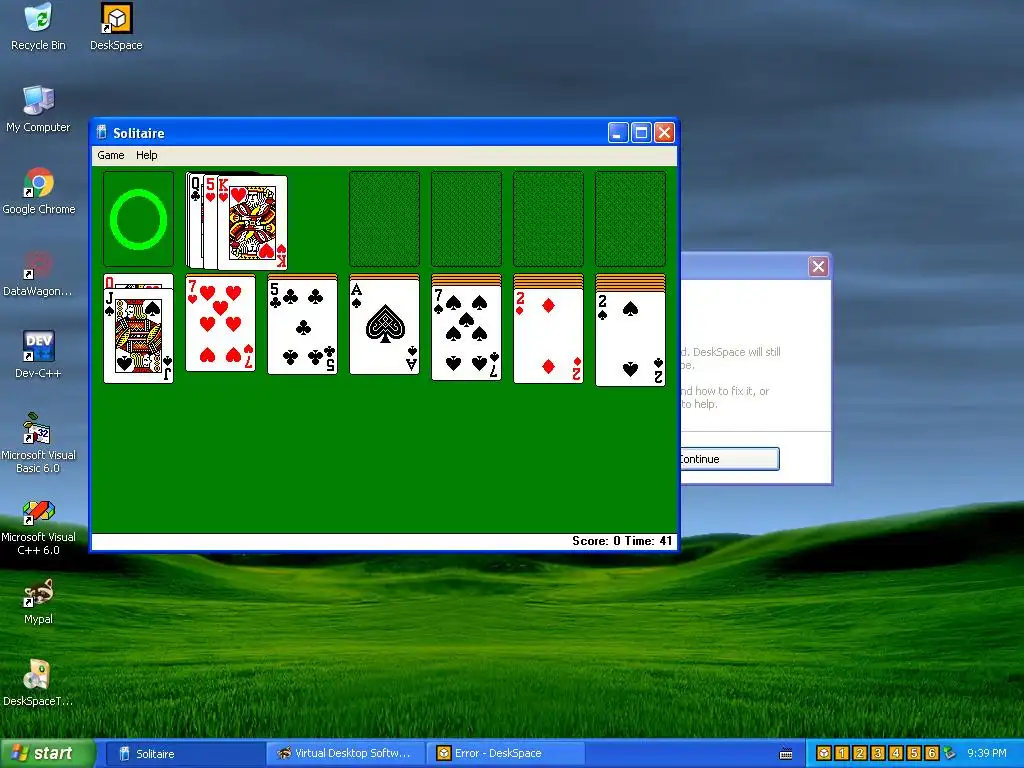Select the DeskSpaceT... installer desktop icon
The height and width of the screenshot is (768, 1024).
pyautogui.click(x=38, y=684)
